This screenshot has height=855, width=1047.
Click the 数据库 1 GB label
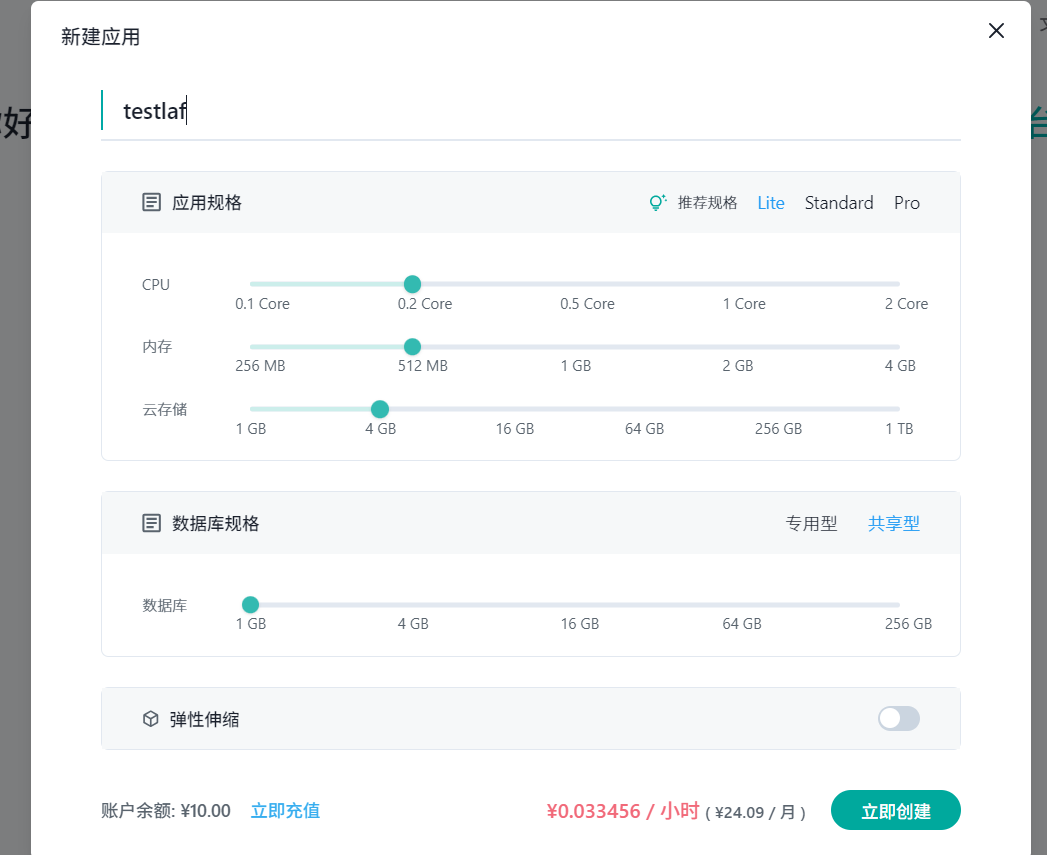[x=251, y=624]
